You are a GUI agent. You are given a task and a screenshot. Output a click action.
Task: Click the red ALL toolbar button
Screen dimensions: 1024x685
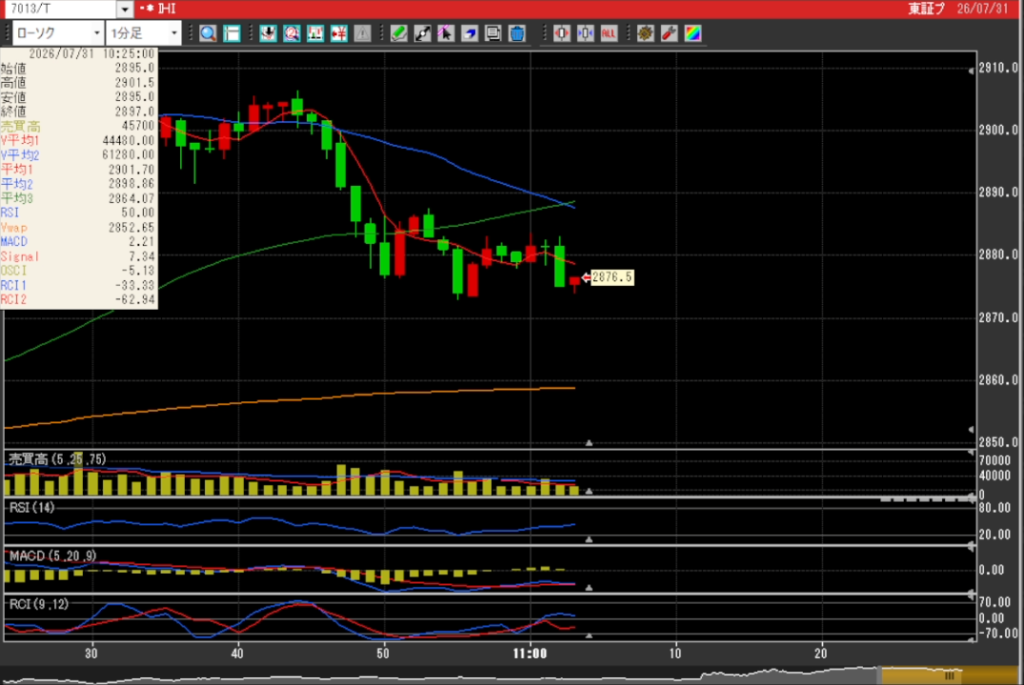coord(609,33)
